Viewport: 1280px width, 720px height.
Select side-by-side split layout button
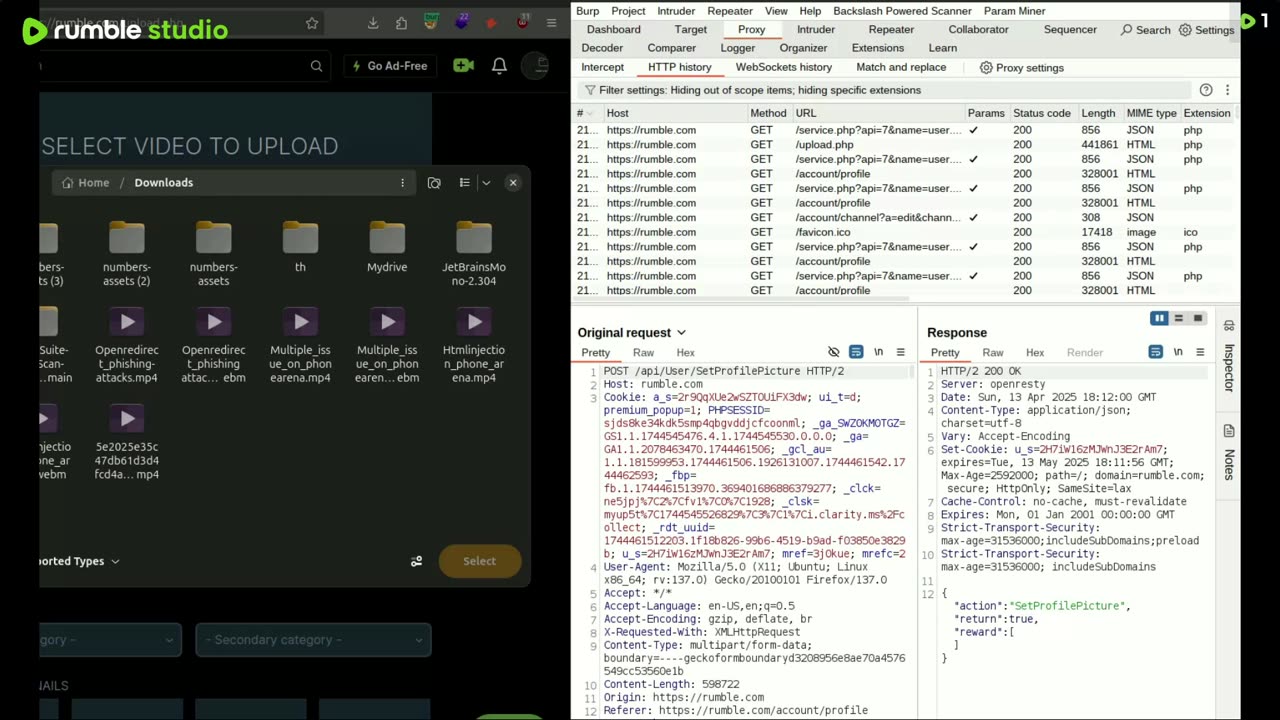(x=1160, y=318)
